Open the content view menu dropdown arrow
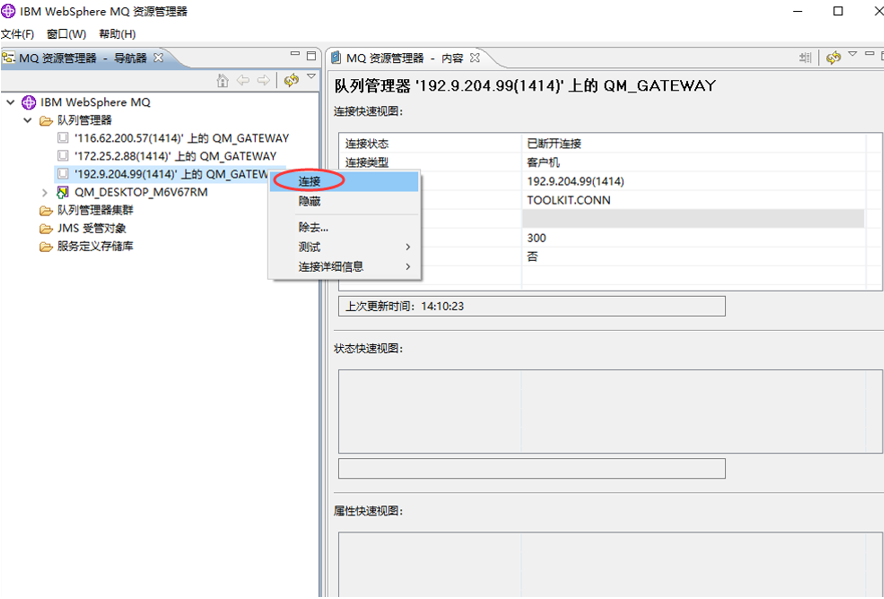Viewport: 884px width, 599px height. coord(852,54)
